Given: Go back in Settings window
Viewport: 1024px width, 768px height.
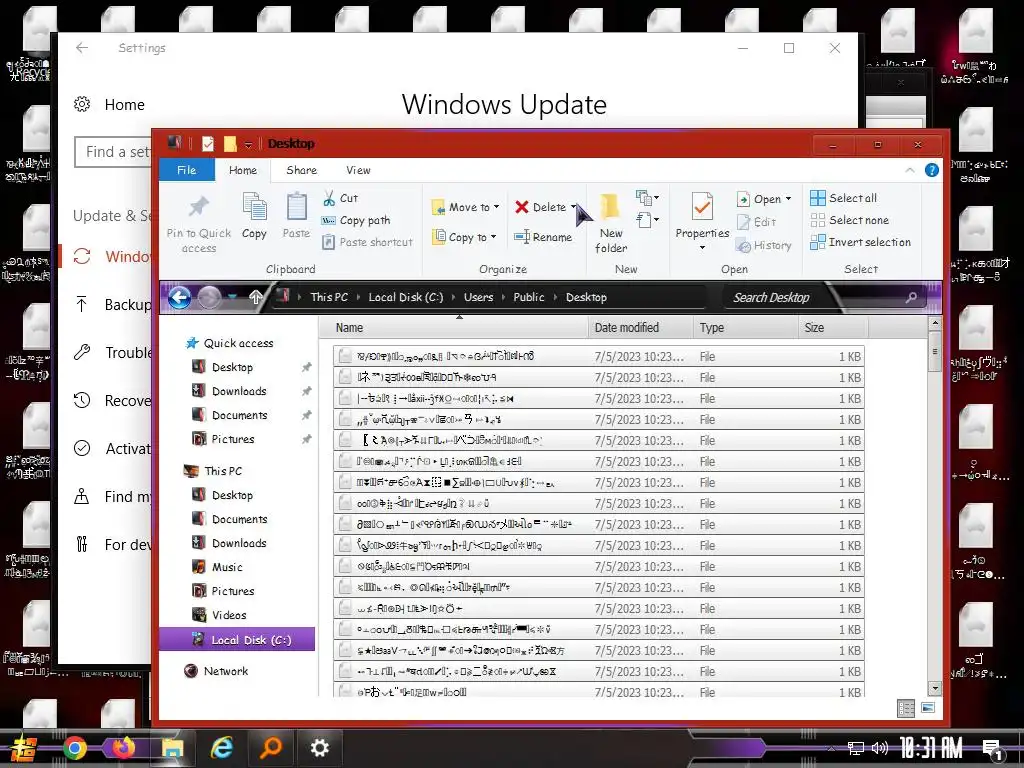Looking at the screenshot, I should (x=82, y=48).
